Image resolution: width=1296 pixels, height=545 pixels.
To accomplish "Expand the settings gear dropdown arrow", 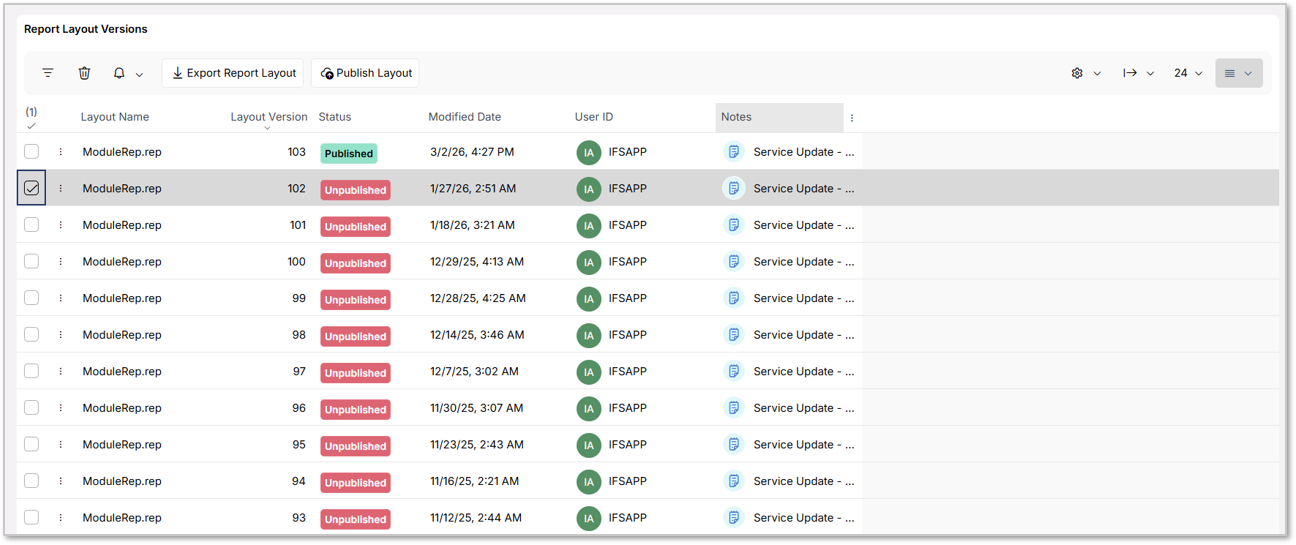I will (1097, 74).
